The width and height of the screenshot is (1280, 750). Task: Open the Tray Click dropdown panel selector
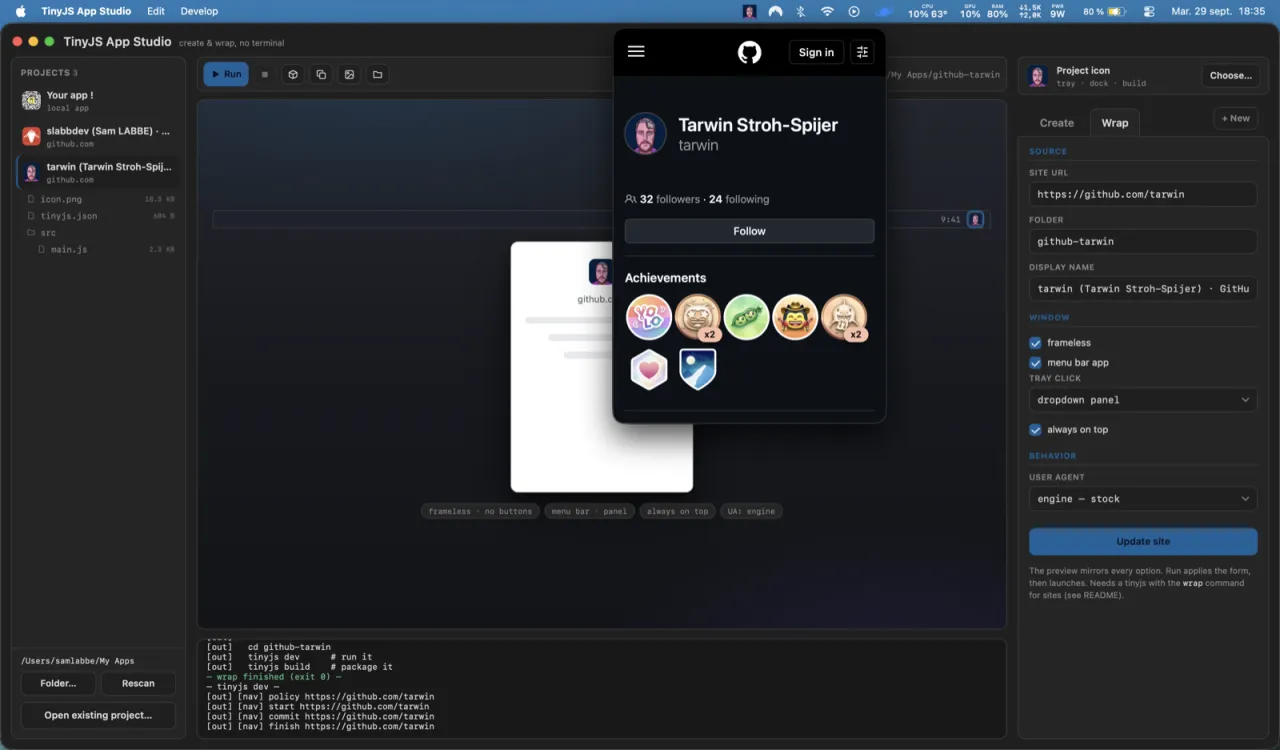click(1143, 400)
